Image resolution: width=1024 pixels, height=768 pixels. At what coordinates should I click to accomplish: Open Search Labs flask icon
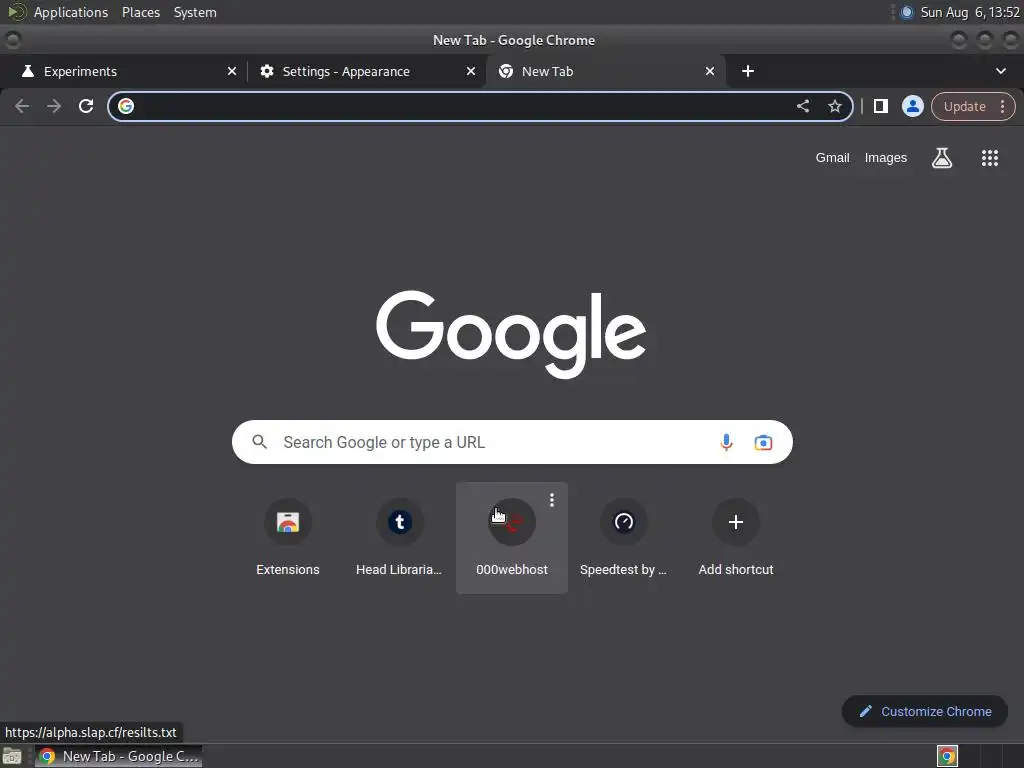[x=941, y=157]
